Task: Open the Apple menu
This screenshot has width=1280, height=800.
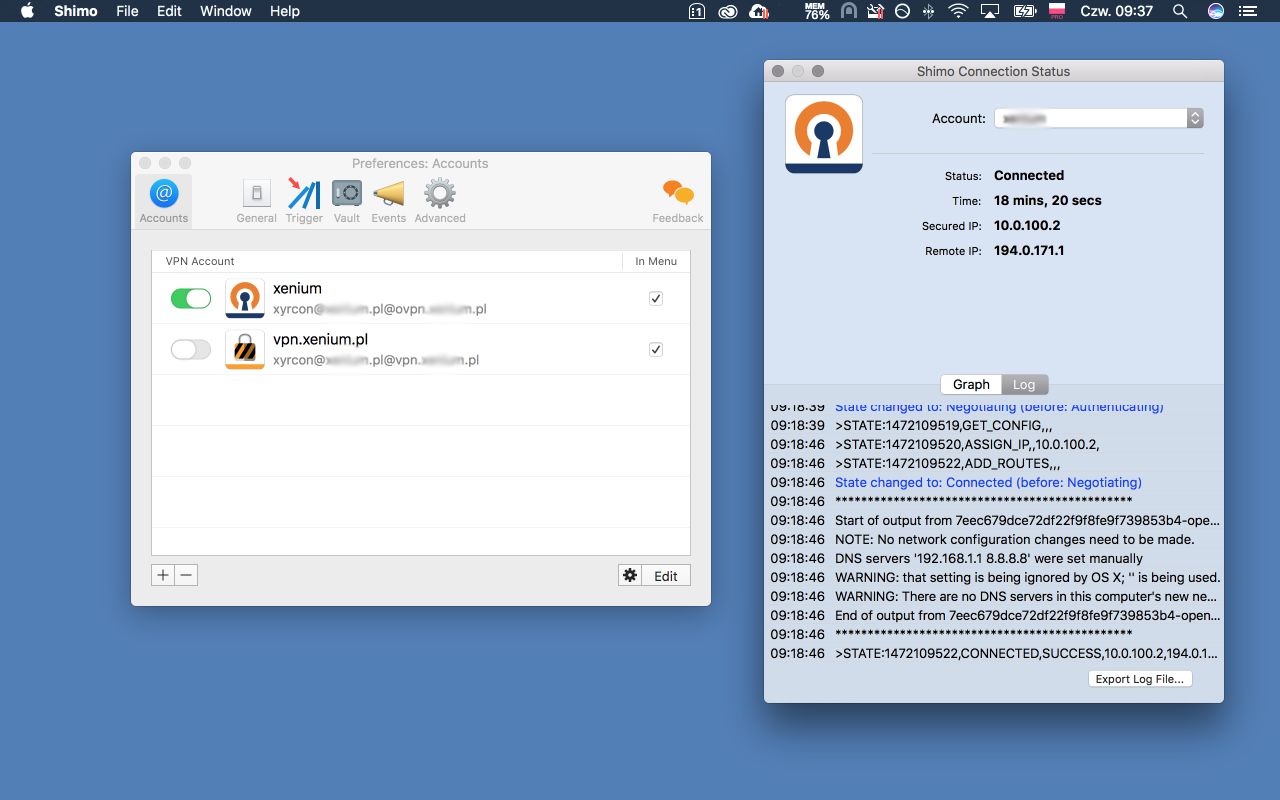Action: coord(27,11)
